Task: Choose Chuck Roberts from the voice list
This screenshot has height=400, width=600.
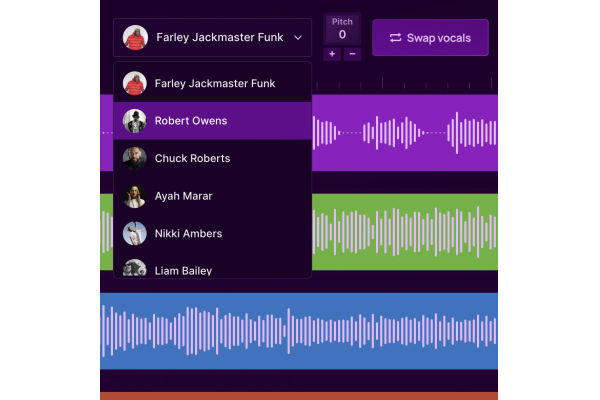Action: click(x=212, y=158)
